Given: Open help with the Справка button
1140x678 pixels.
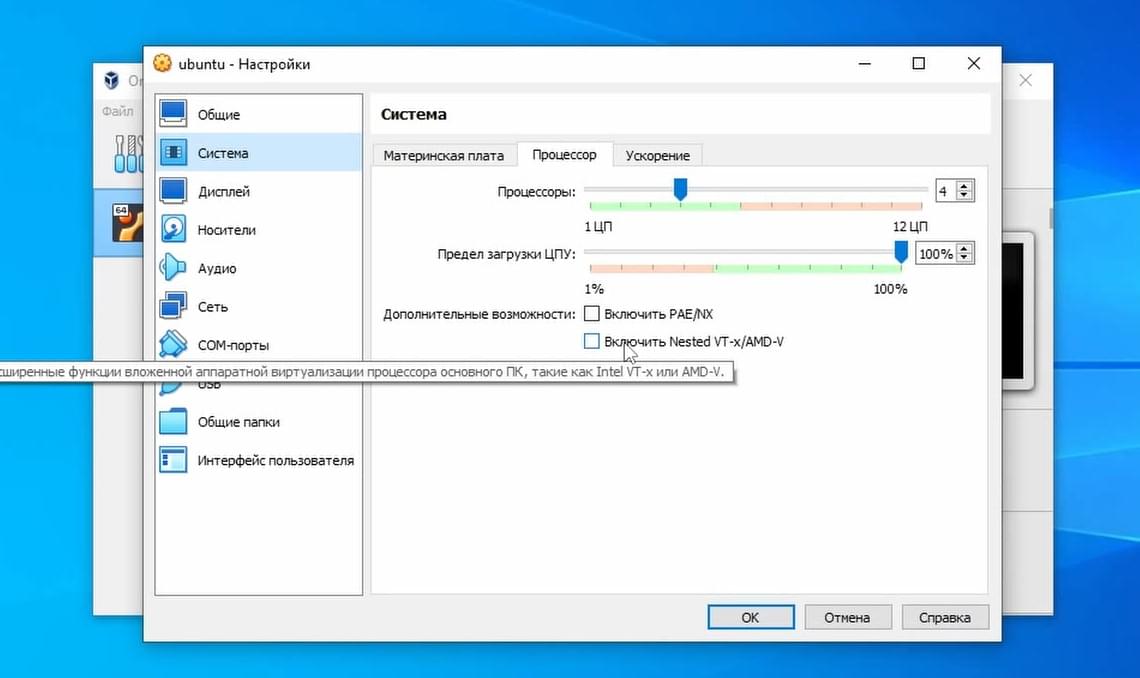Looking at the screenshot, I should tap(944, 617).
